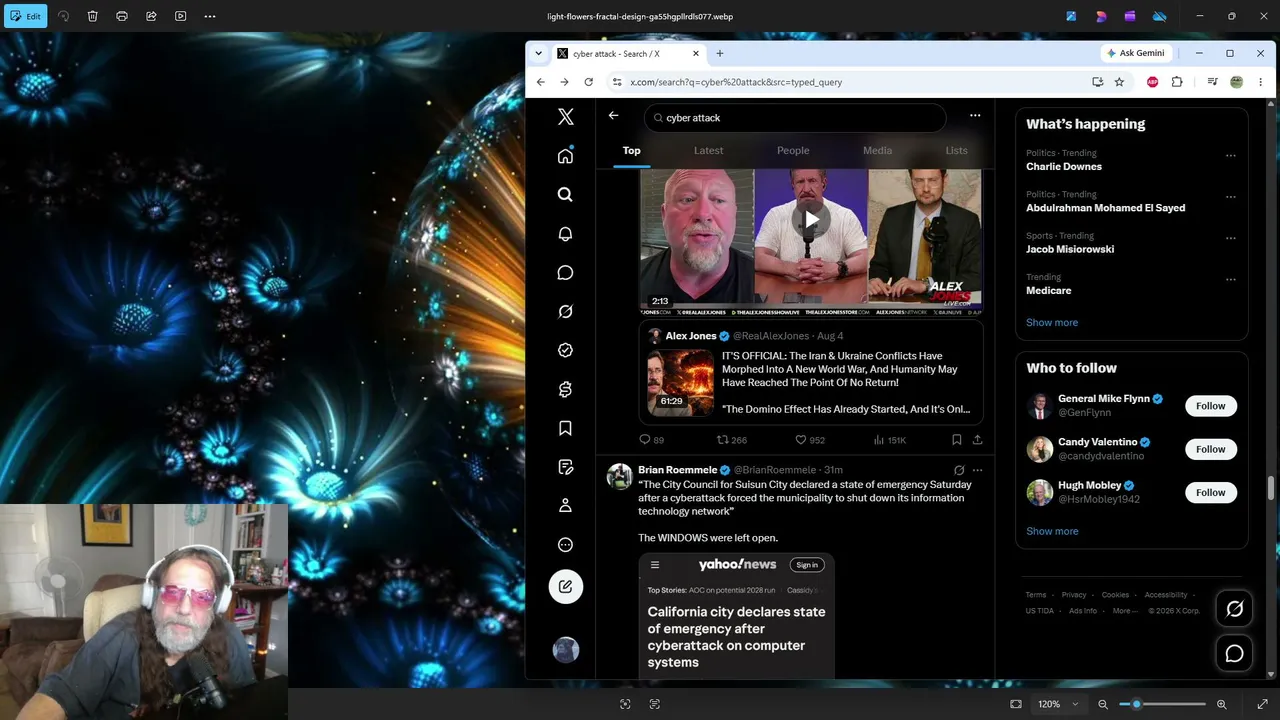1280x720 pixels.
Task: Open more options on Brian Roemmele's post
Action: tap(978, 470)
